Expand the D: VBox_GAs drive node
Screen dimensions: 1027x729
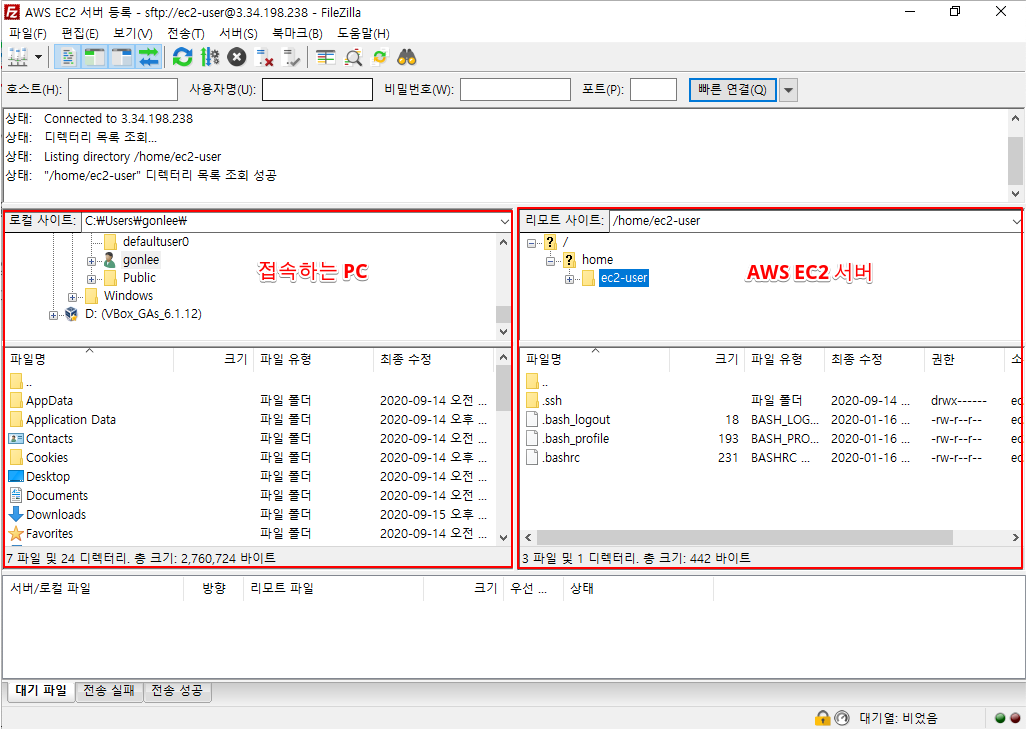coord(53,315)
